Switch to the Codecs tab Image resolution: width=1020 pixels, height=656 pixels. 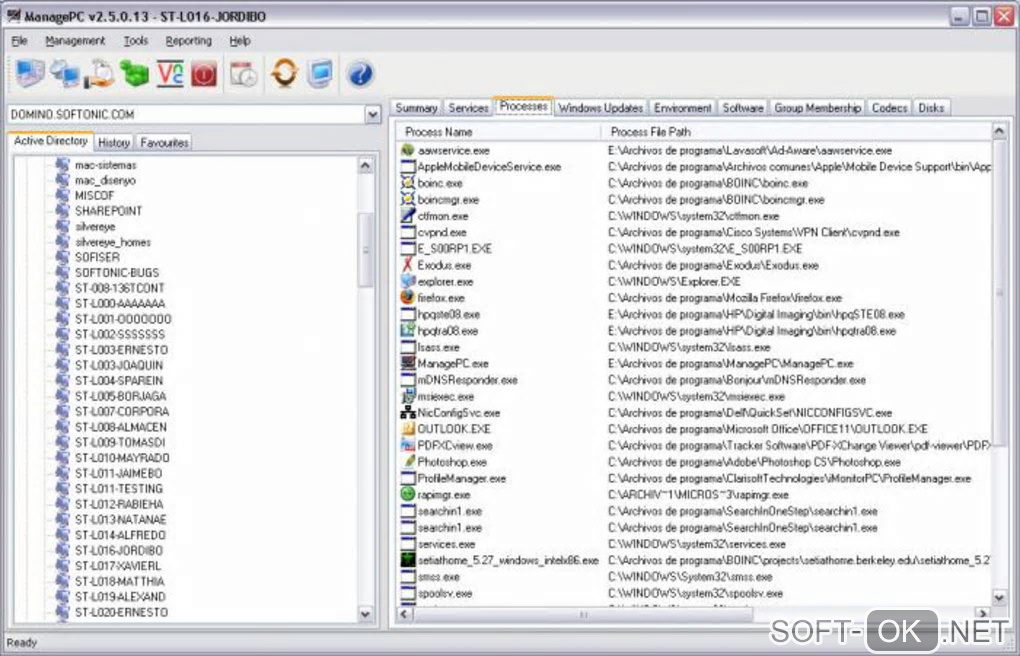click(x=889, y=108)
